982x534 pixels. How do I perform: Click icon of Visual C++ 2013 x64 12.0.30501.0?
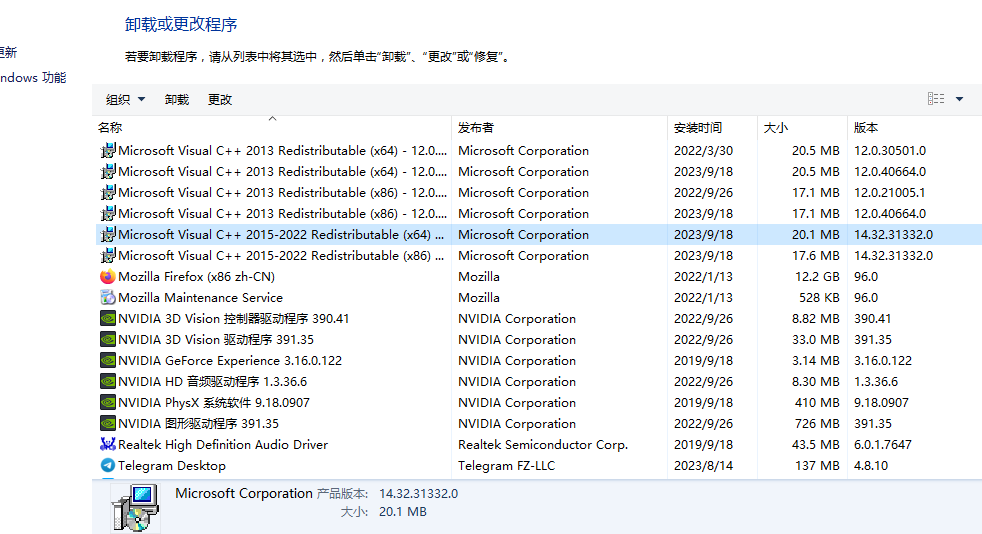(108, 150)
